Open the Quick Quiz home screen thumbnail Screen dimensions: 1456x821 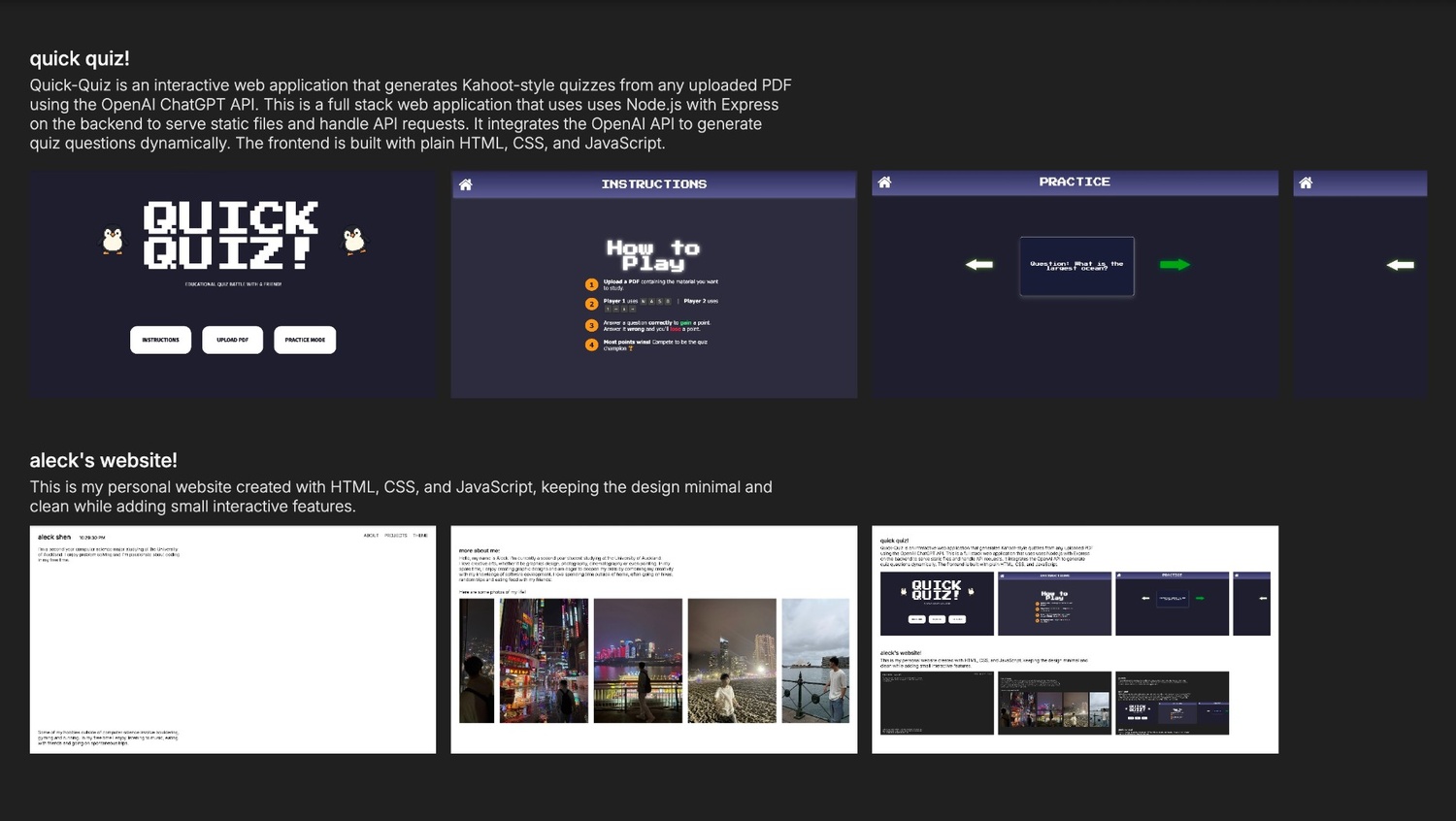tap(233, 284)
